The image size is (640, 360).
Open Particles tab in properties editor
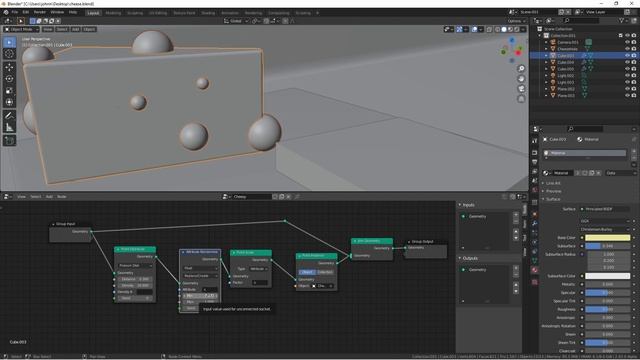(x=535, y=233)
